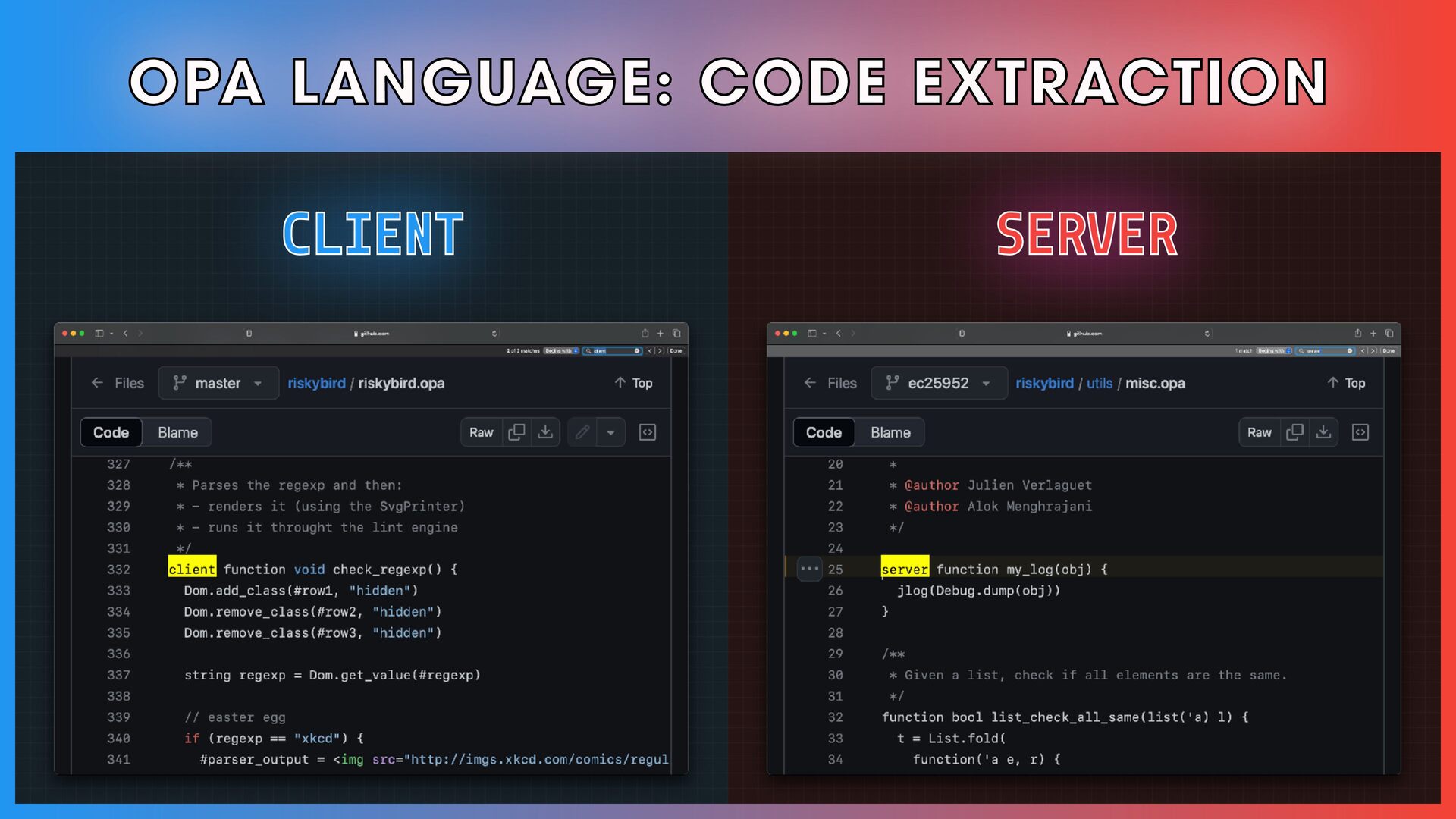The image size is (1456, 819).
Task: Open privacy shield in client browser toolbar
Action: click(249, 333)
